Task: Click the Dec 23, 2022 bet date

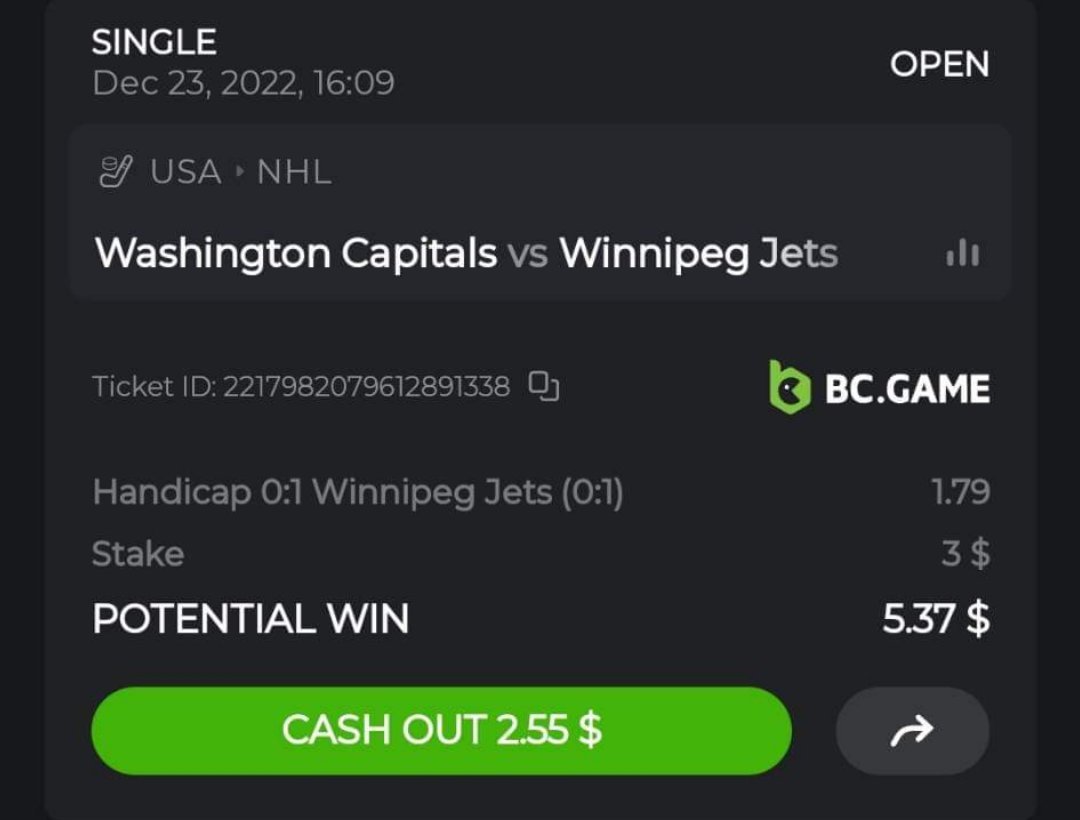Action: click(243, 83)
